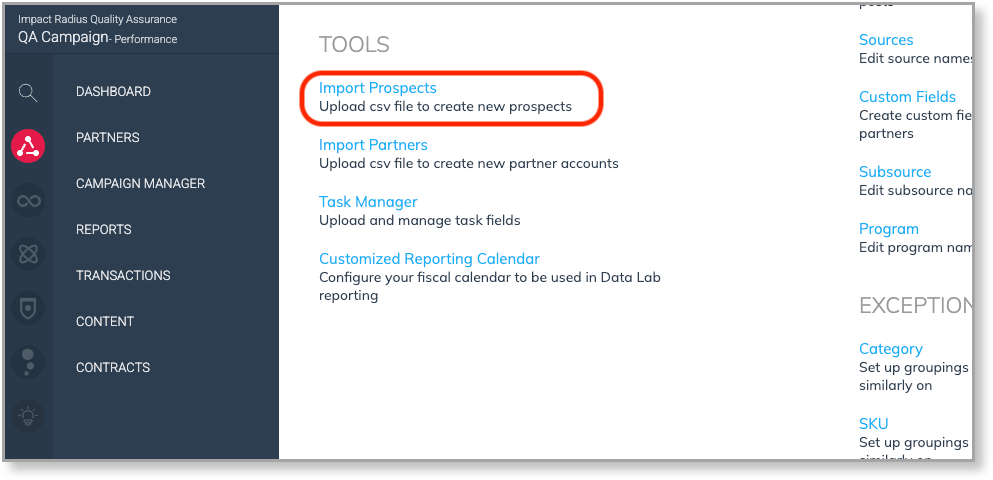Open the Import Partners link

click(373, 145)
